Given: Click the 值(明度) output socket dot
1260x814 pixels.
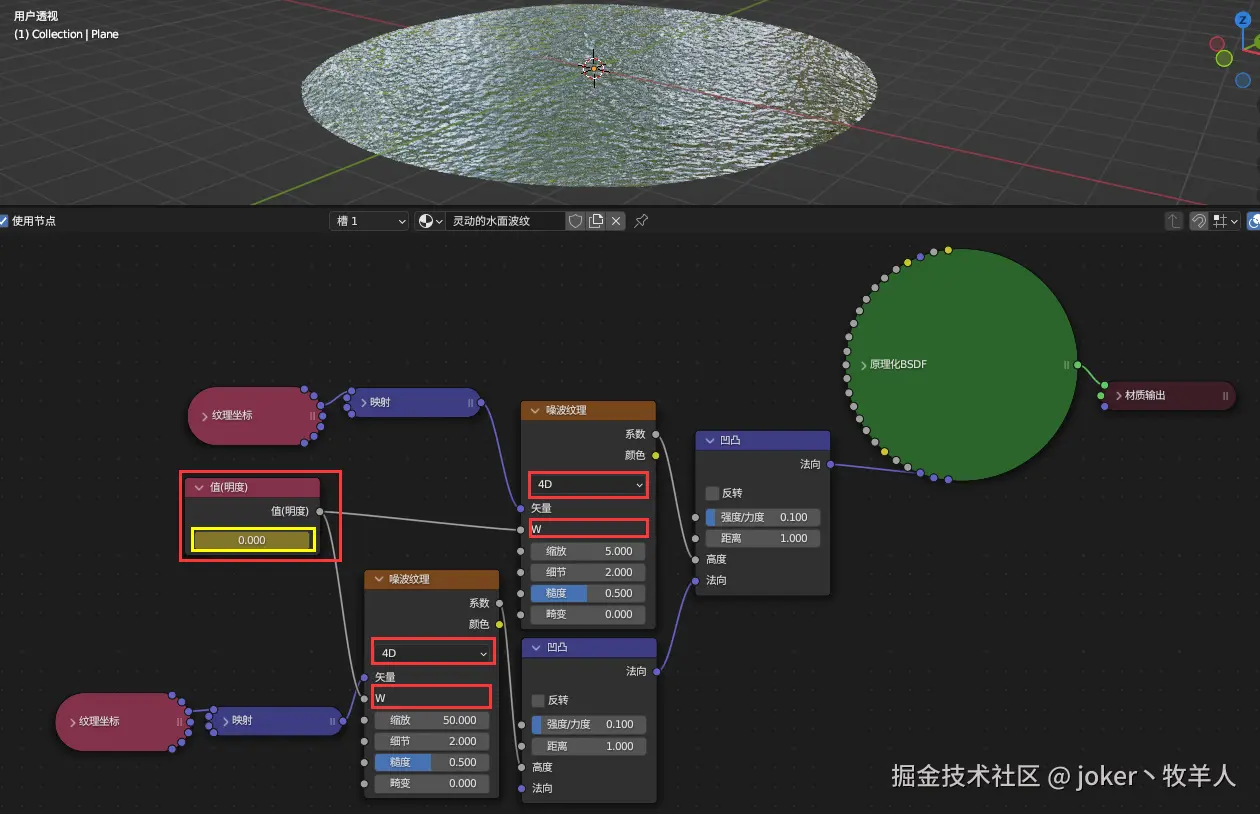Looking at the screenshot, I should pos(319,511).
